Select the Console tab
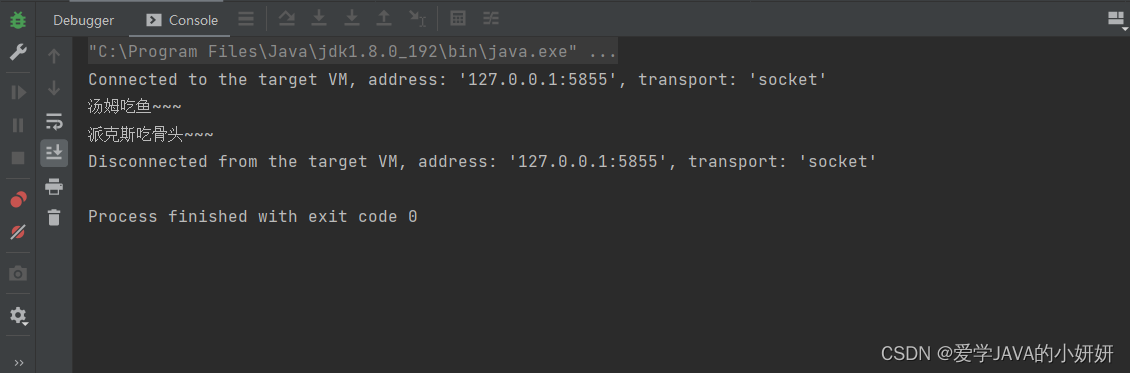The height and width of the screenshot is (373, 1130). pos(182,20)
